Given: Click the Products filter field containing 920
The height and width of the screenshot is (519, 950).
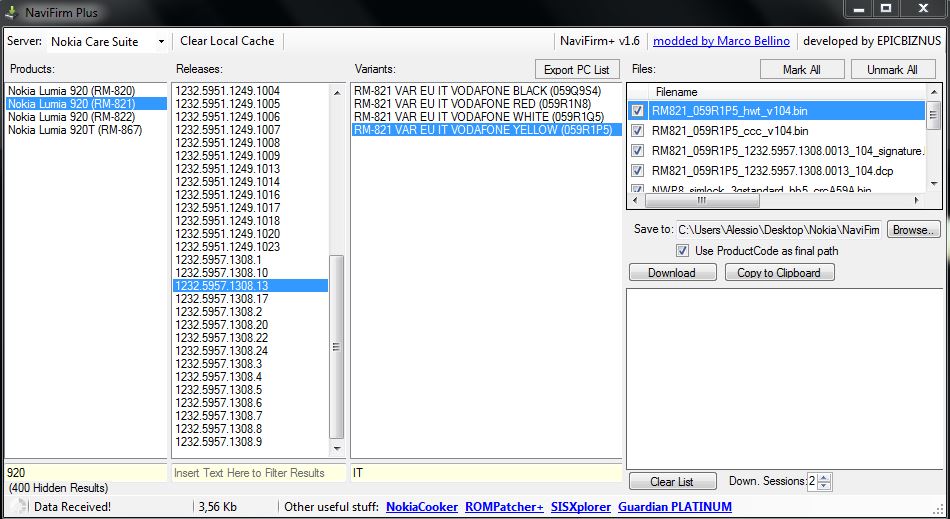Looking at the screenshot, I should (x=85, y=473).
